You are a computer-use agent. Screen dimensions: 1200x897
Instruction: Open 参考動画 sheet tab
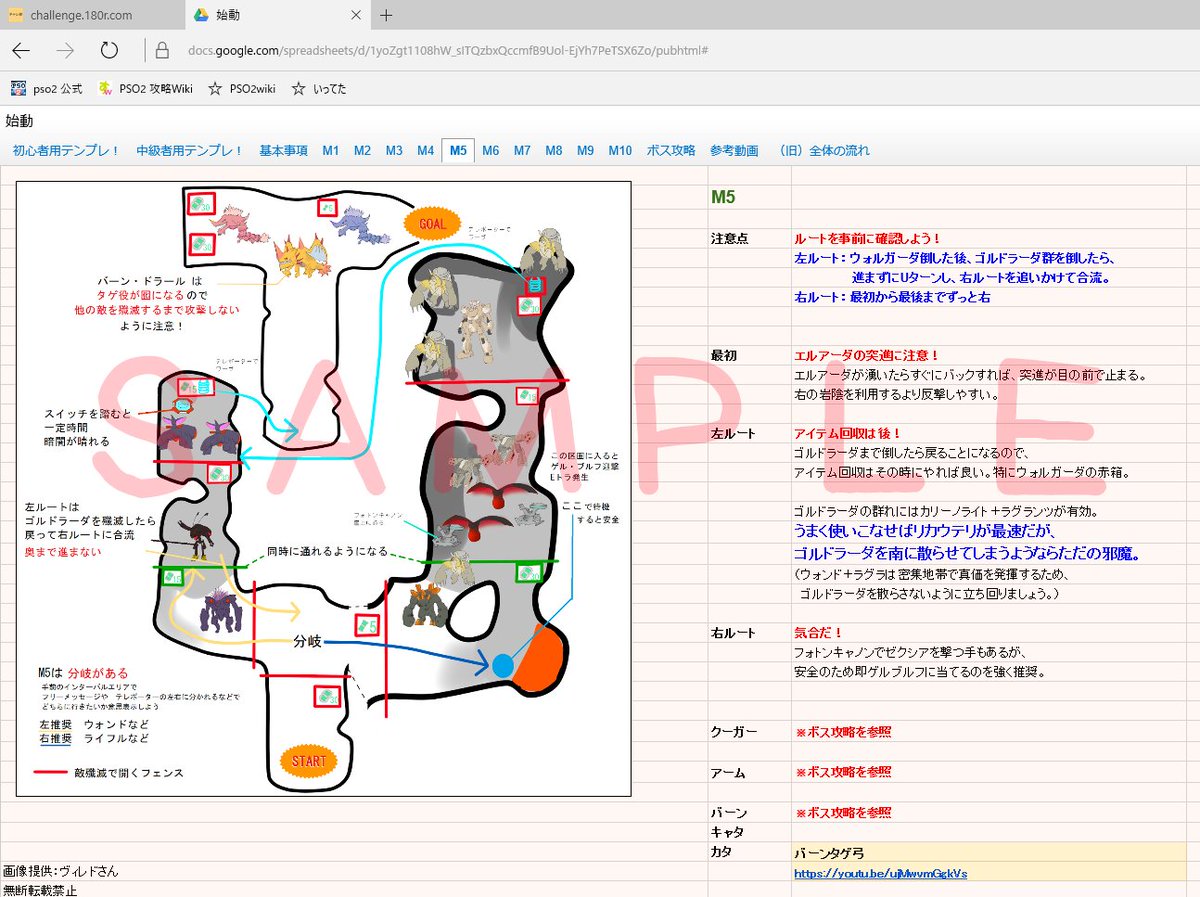click(734, 151)
